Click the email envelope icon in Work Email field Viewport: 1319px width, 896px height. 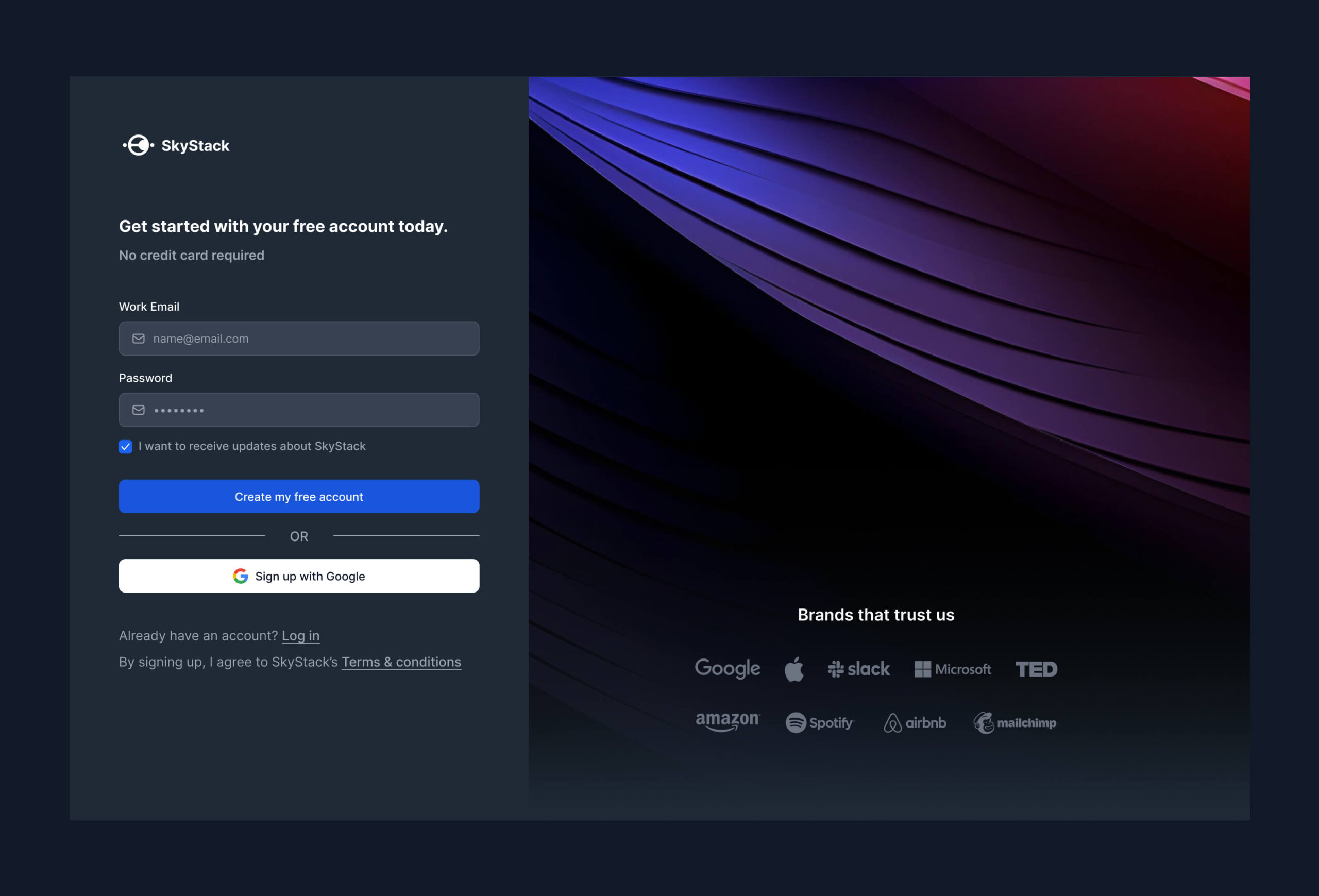[139, 338]
